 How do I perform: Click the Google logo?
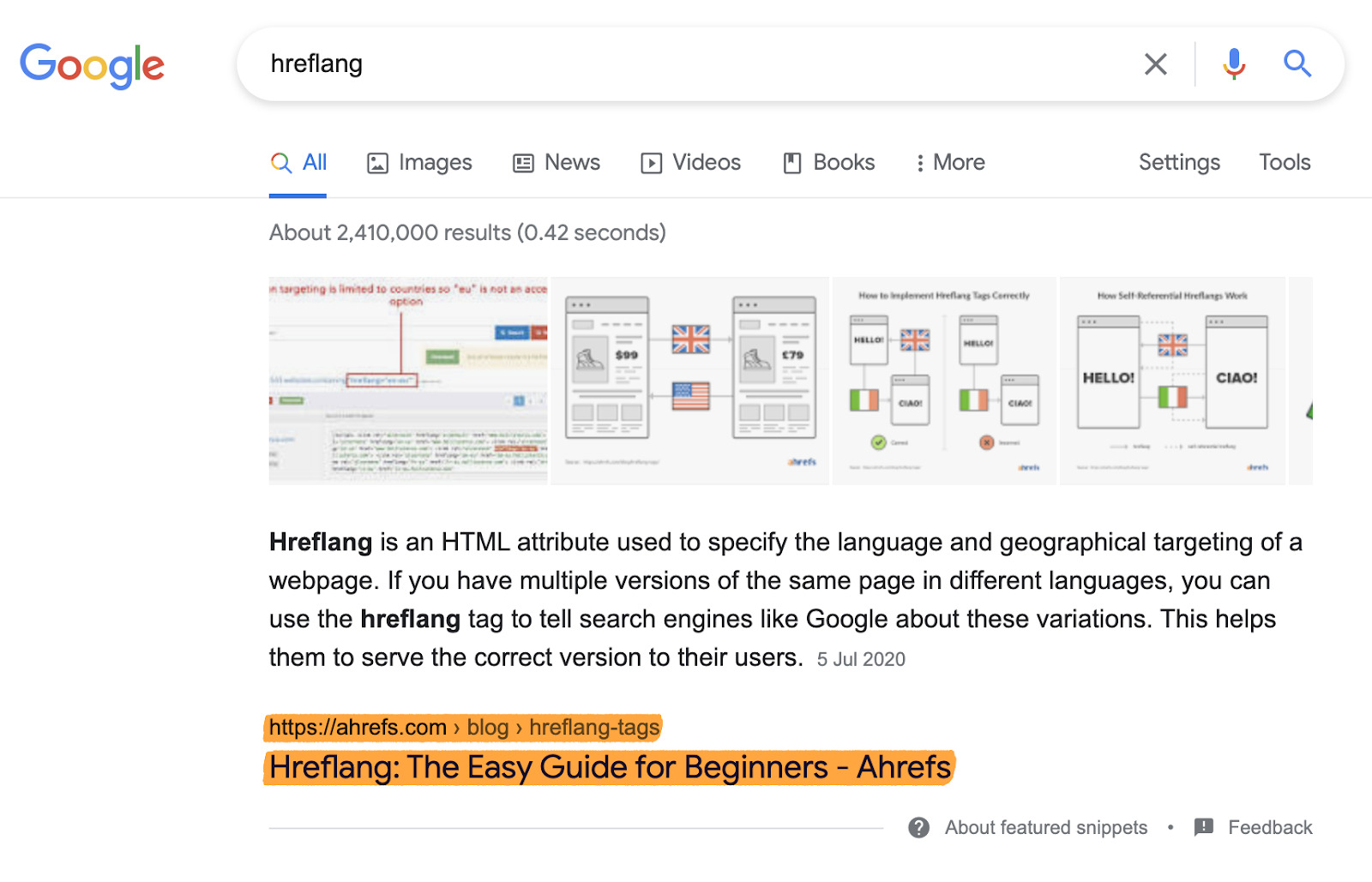pyautogui.click(x=92, y=65)
